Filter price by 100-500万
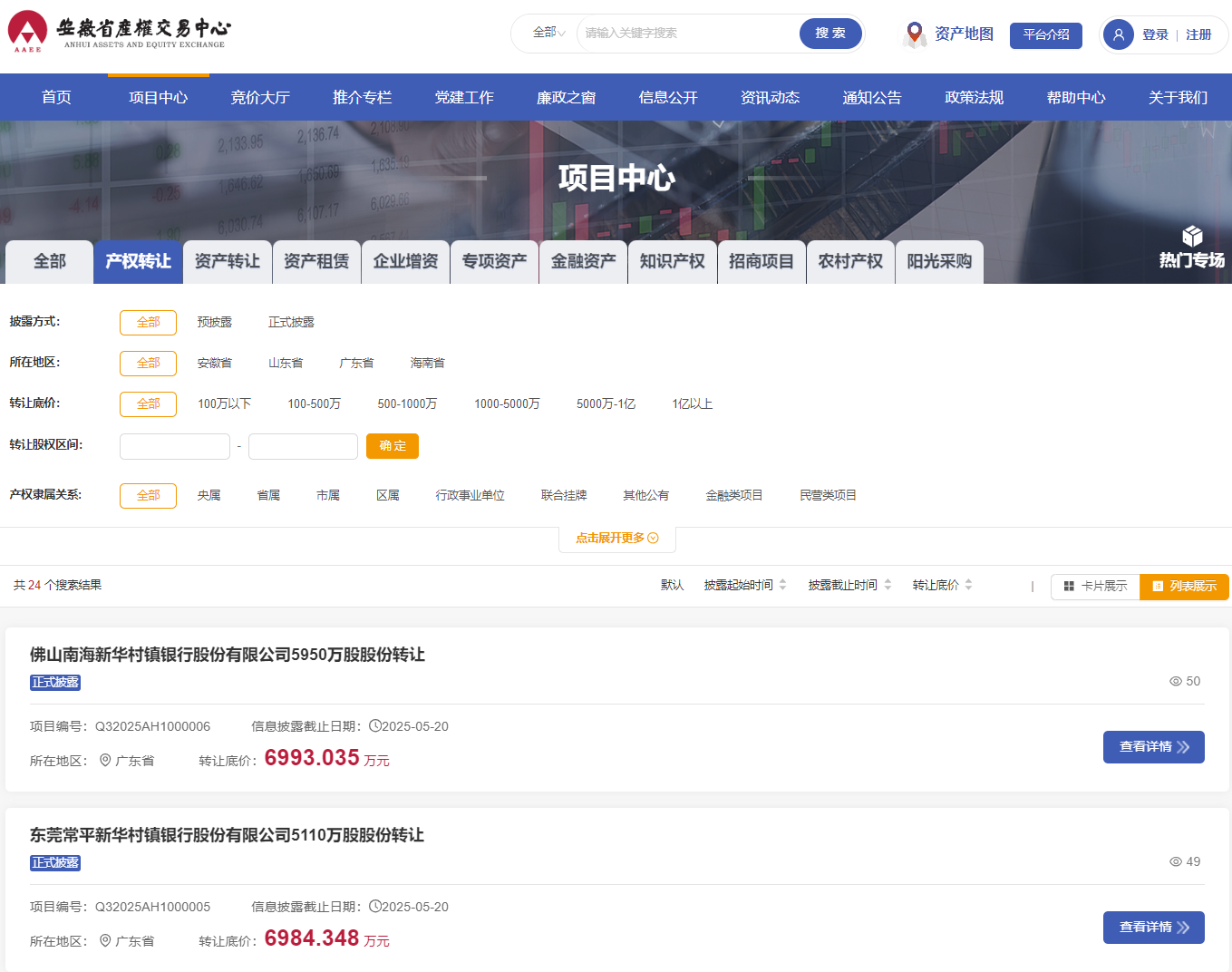This screenshot has height=972, width=1232. (315, 403)
